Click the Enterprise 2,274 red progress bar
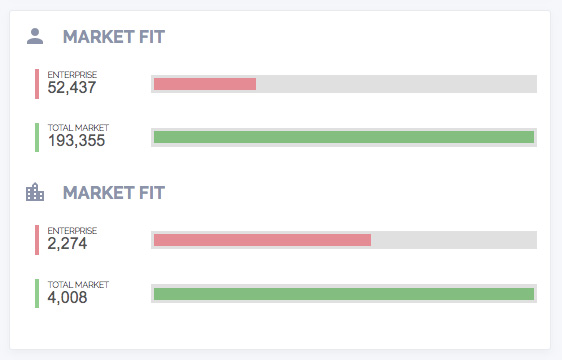 (344, 240)
